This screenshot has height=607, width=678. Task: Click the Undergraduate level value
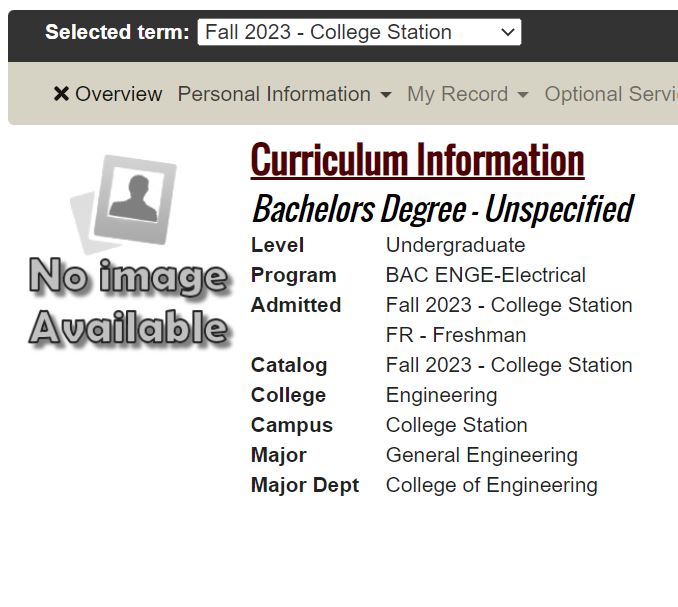click(455, 245)
